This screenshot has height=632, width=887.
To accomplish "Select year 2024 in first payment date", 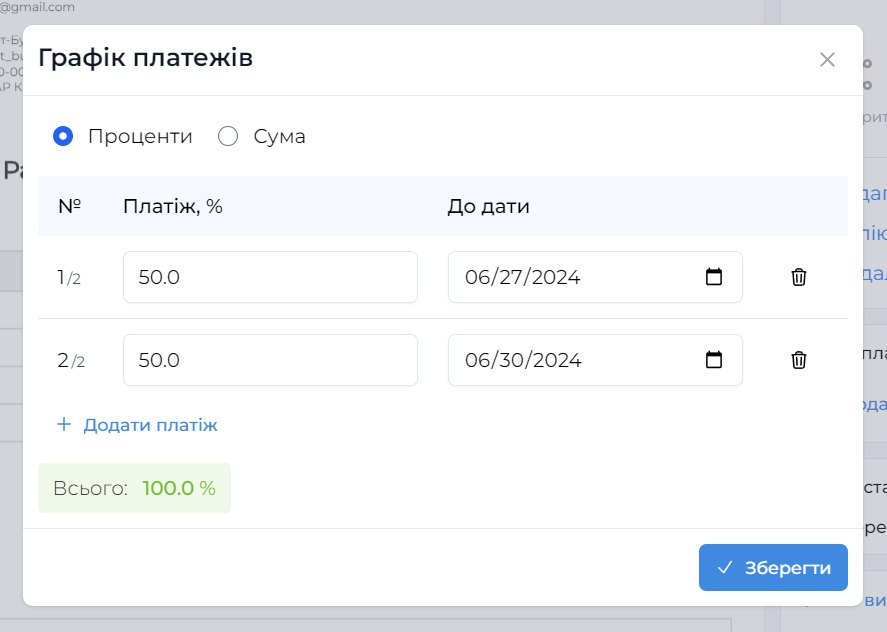I will coord(556,277).
